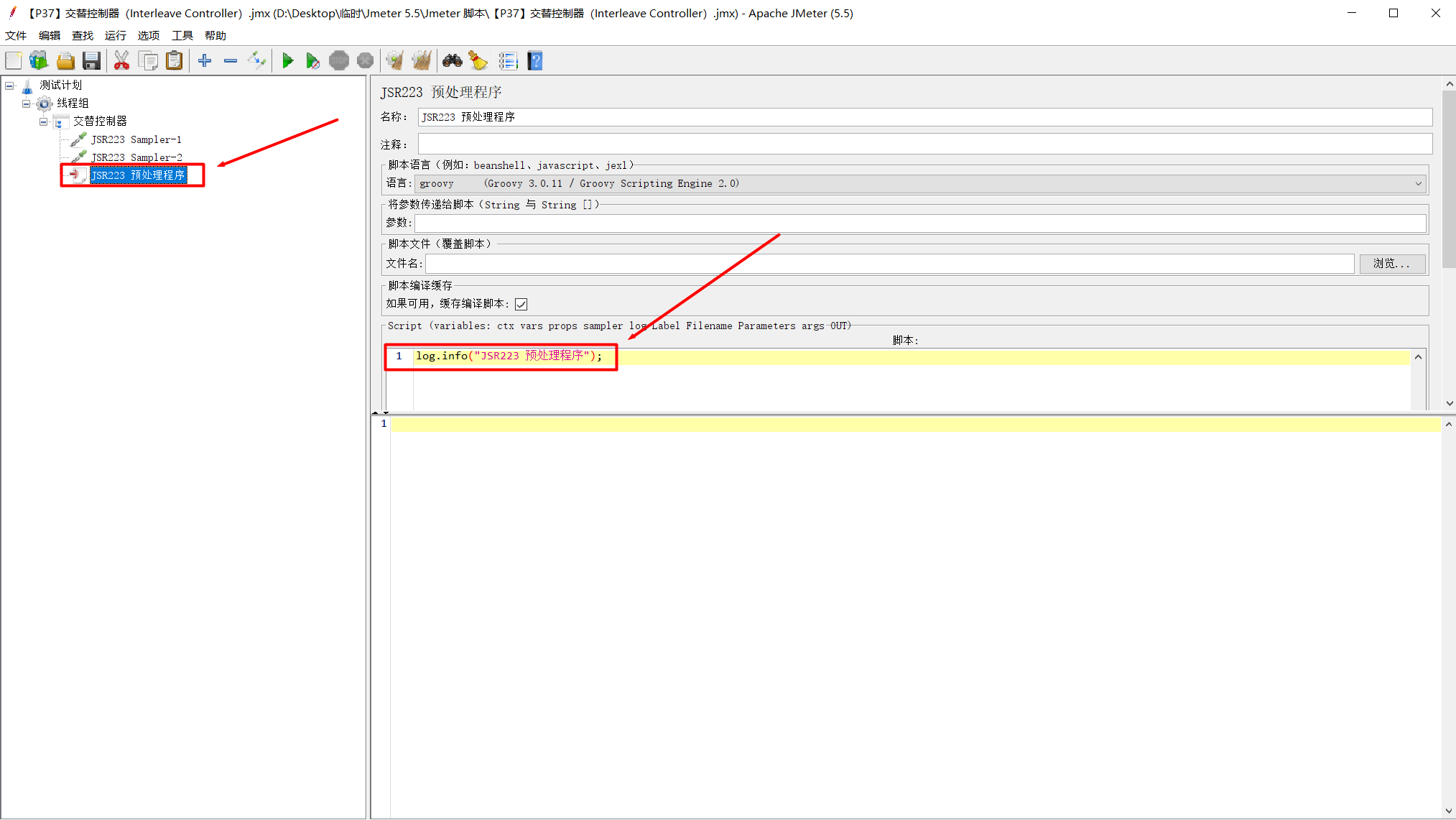Click the Search binoculars icon
The width and height of the screenshot is (1456, 820).
point(452,61)
